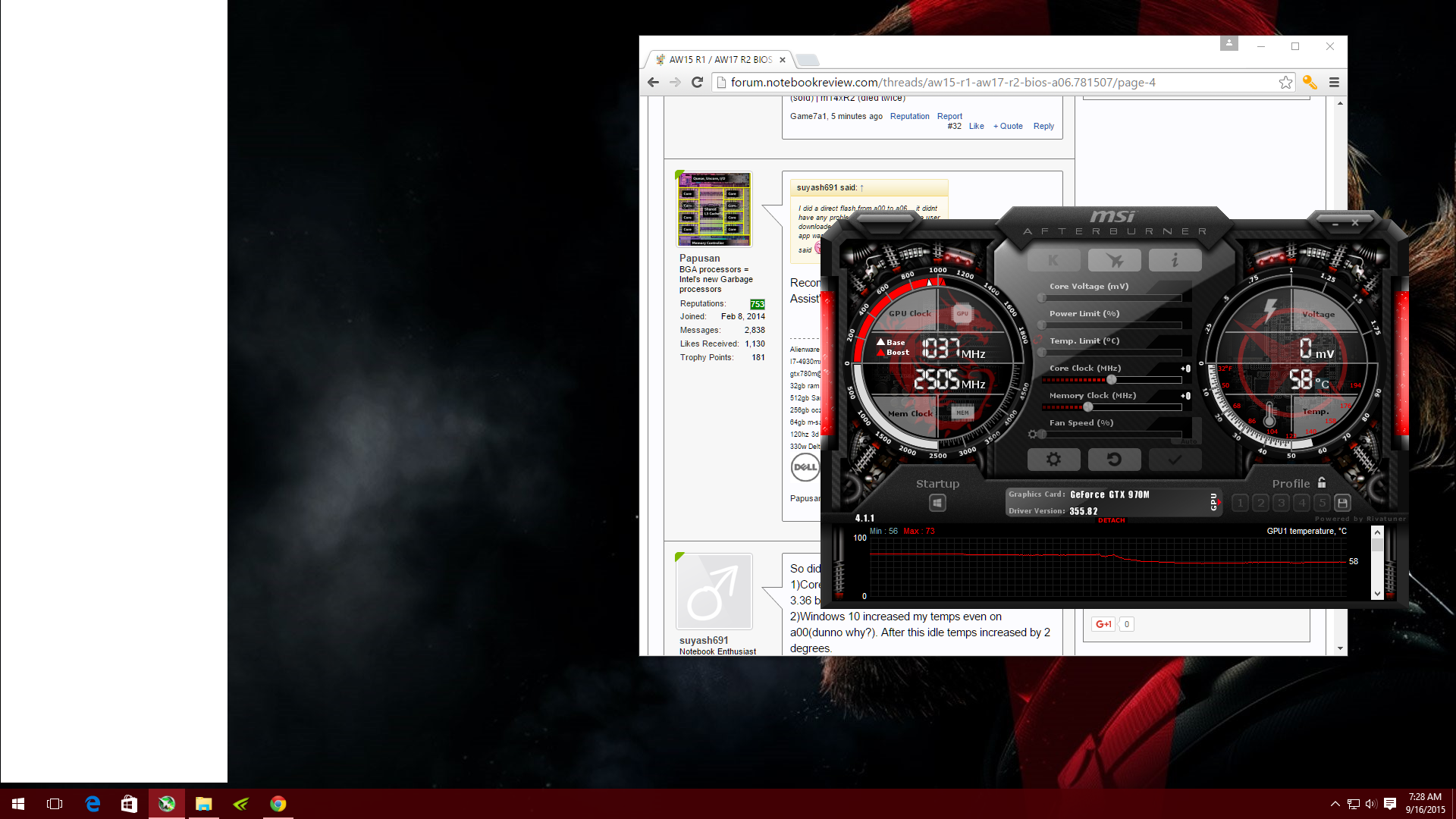The width and height of the screenshot is (1456, 819).
Task: Toggle link between power and temp limits
Action: (x=1039, y=338)
